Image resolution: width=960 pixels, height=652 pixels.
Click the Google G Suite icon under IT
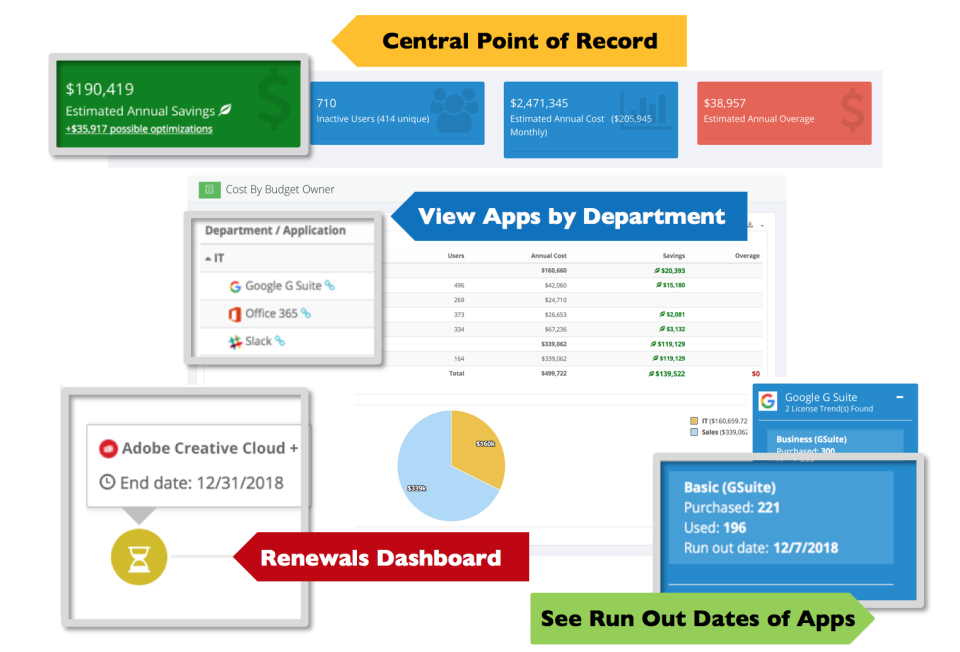tap(235, 286)
